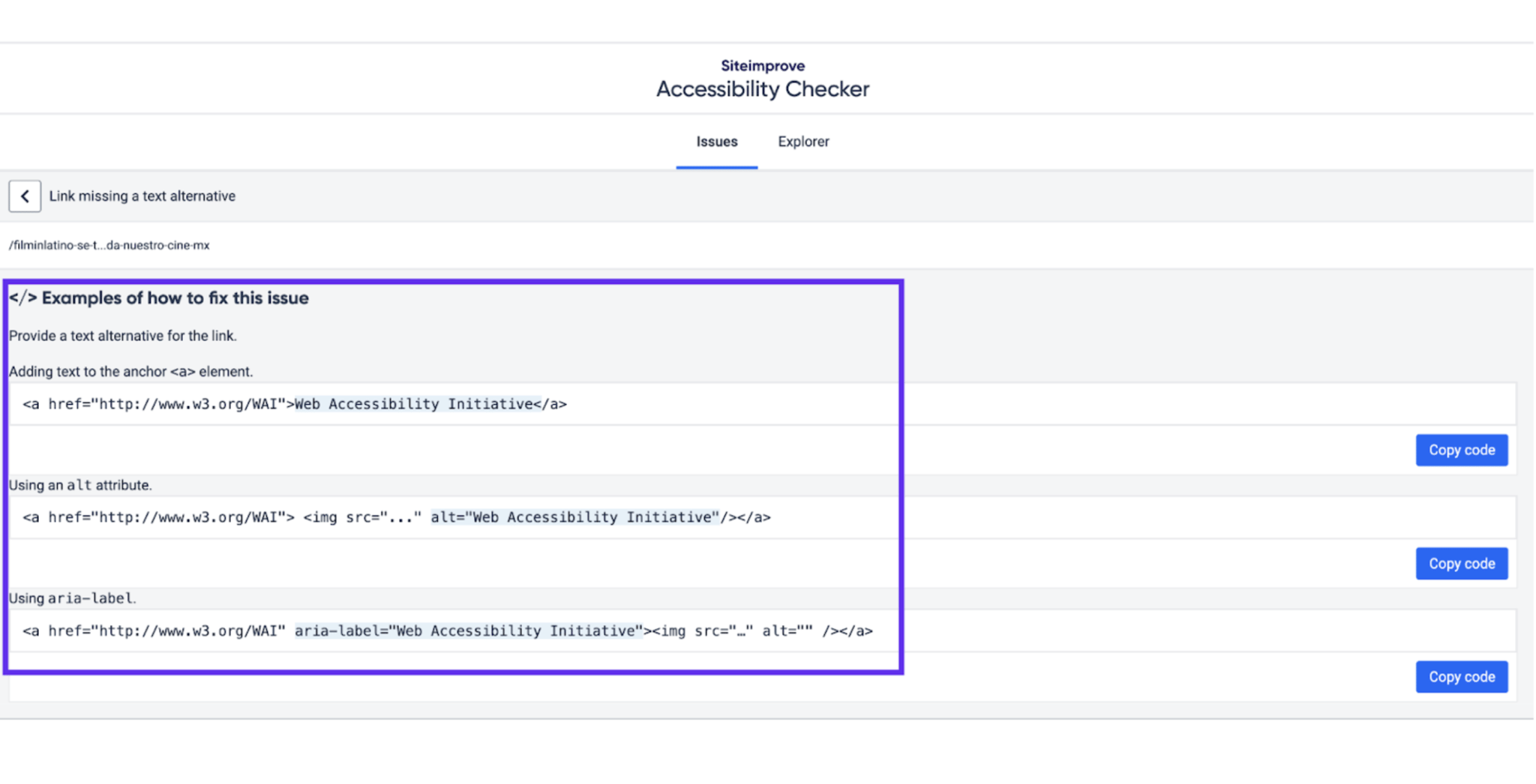Viewport: 1536px width, 784px height.
Task: Click the /filminlatino page path text
Action: (x=109, y=245)
